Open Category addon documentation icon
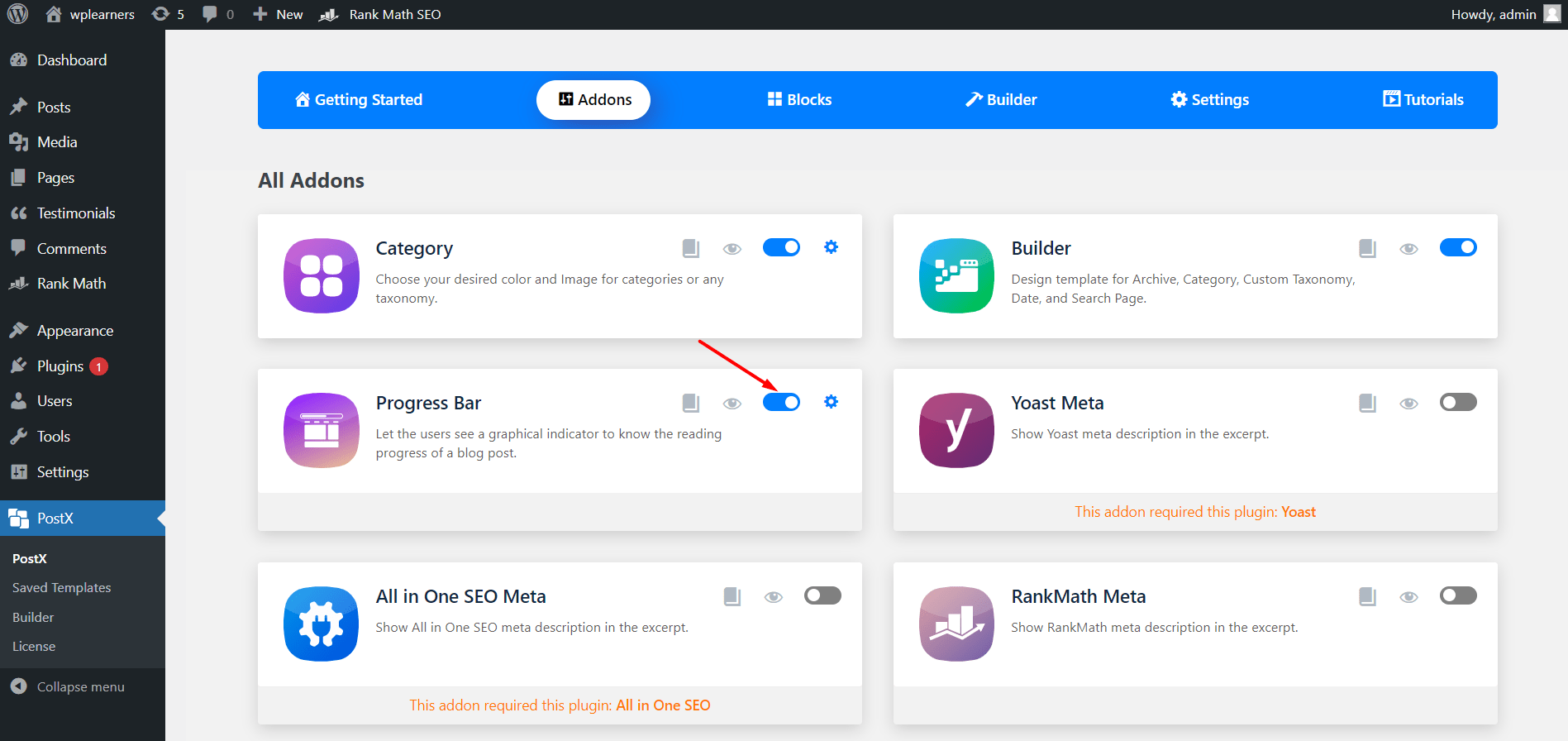The image size is (1568, 741). click(691, 248)
